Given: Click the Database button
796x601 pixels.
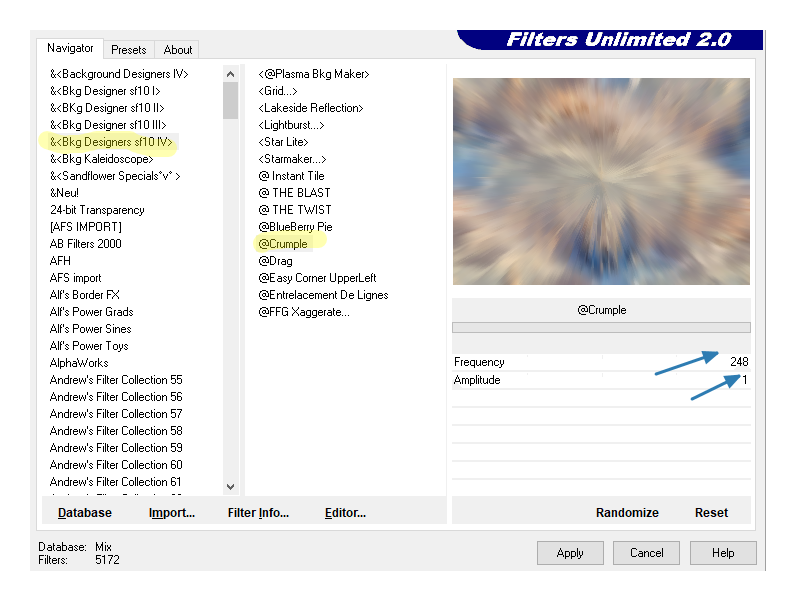Looking at the screenshot, I should 85,513.
